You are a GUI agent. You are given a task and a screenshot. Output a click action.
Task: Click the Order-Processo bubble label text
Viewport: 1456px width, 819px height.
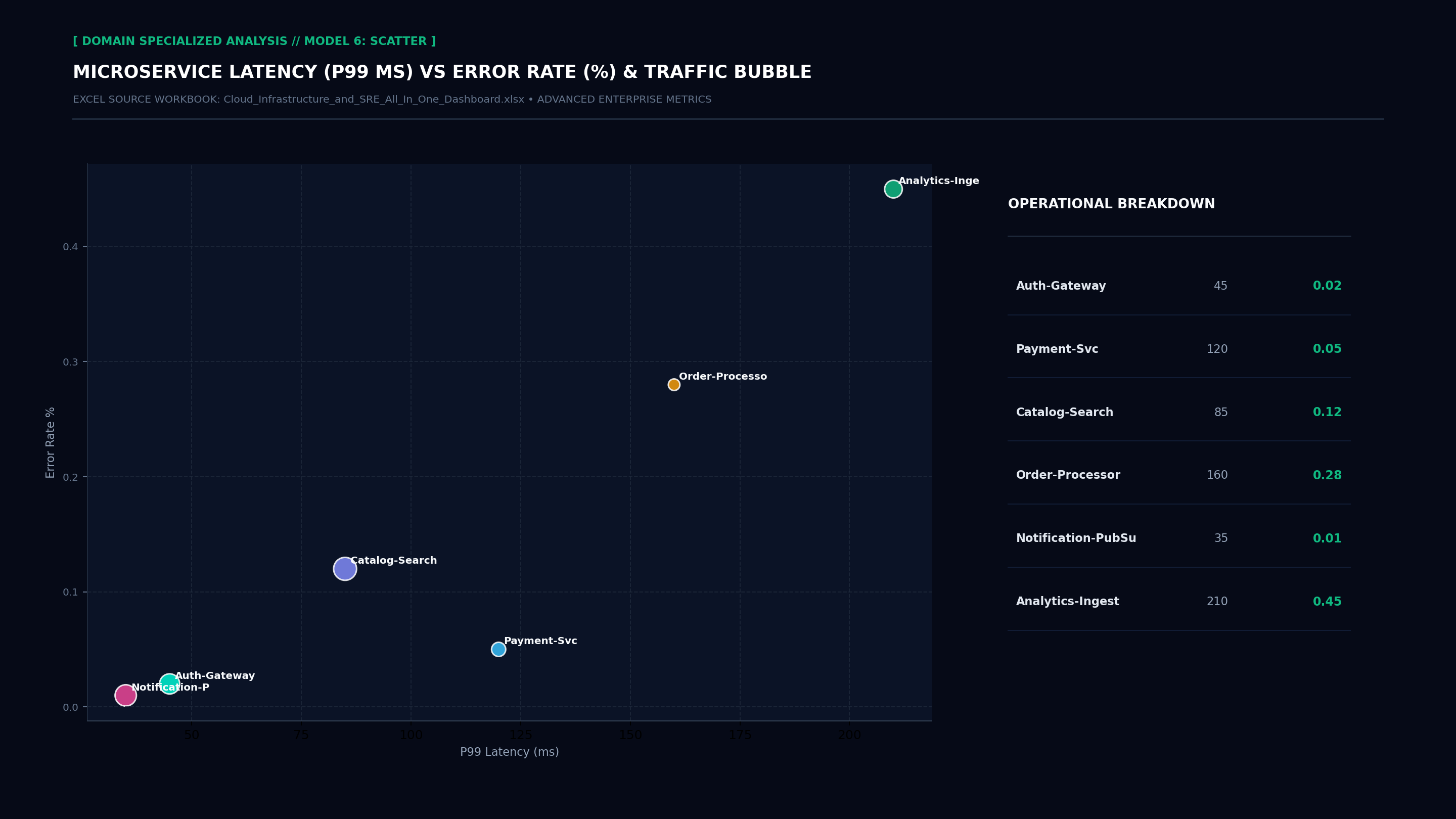[x=723, y=377]
